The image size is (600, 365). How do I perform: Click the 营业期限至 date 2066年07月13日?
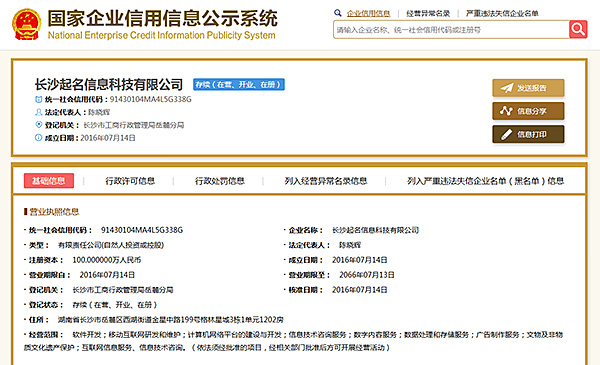pyautogui.click(x=367, y=275)
